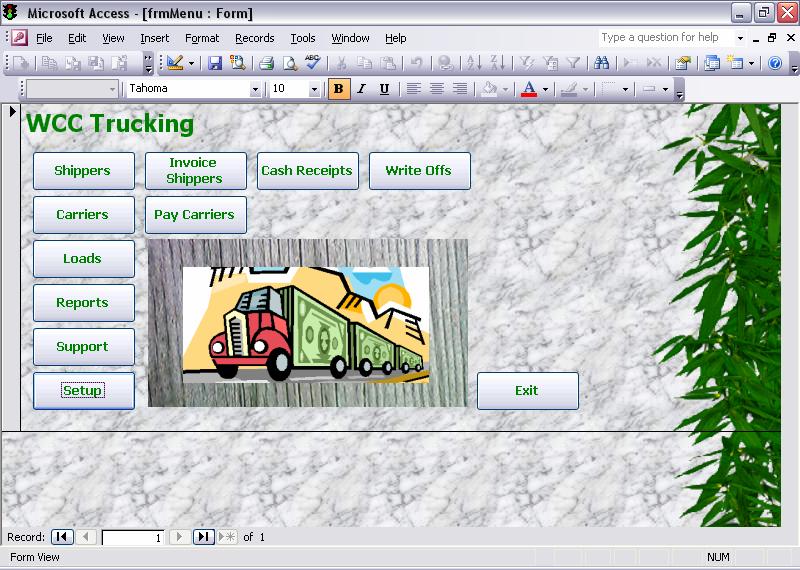Click the font color swatch button
The image size is (800, 570).
pos(529,89)
